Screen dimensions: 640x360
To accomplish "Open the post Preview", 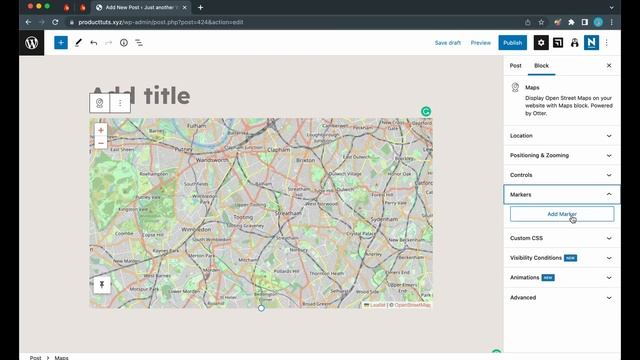I will tap(480, 42).
